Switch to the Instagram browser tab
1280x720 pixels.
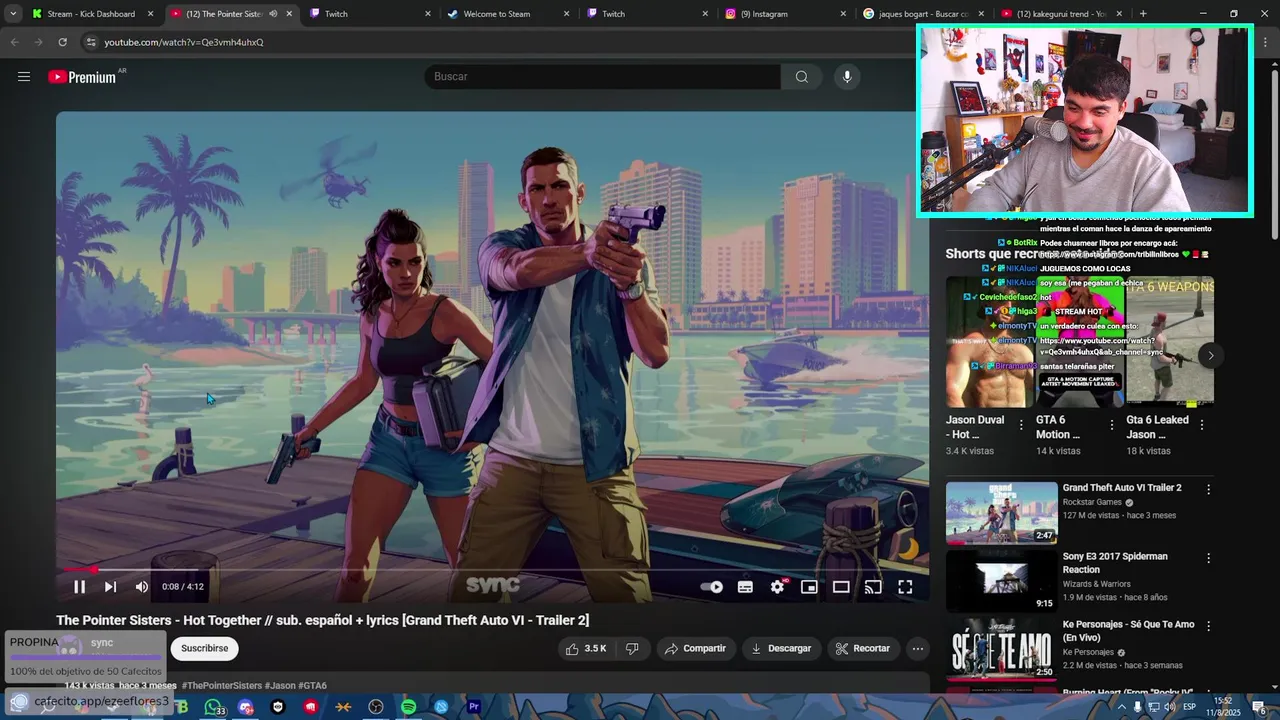click(783, 14)
